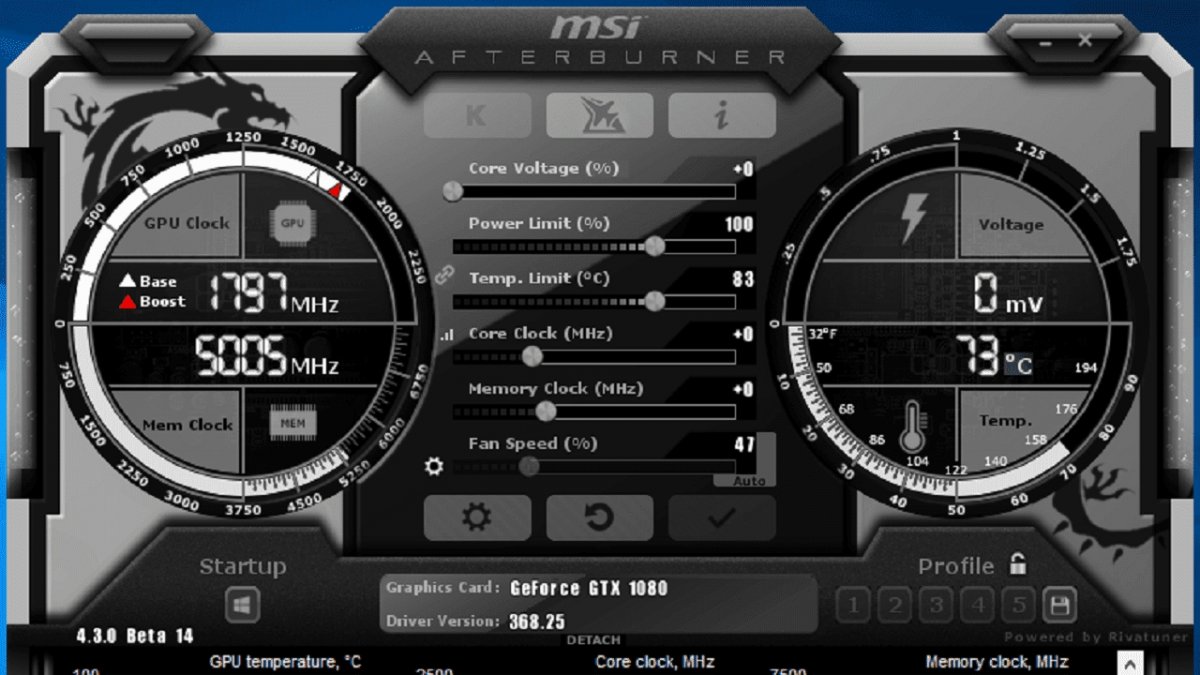Click the Voltage label in the right gauge
The image size is (1200, 675).
tap(1011, 224)
